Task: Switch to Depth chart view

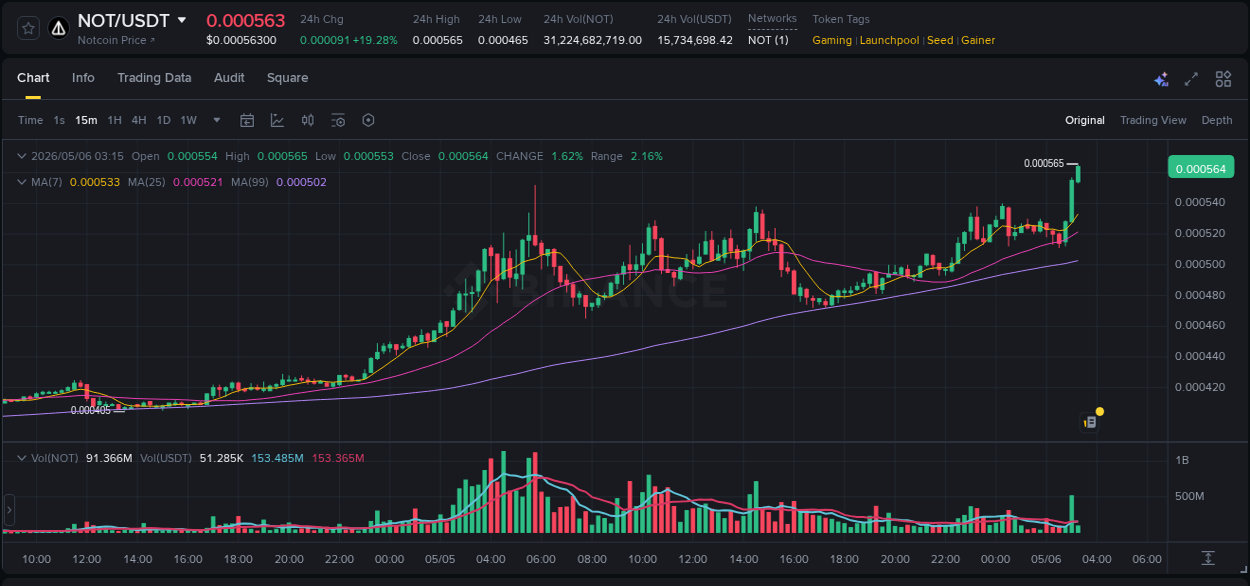Action: pos(1217,120)
